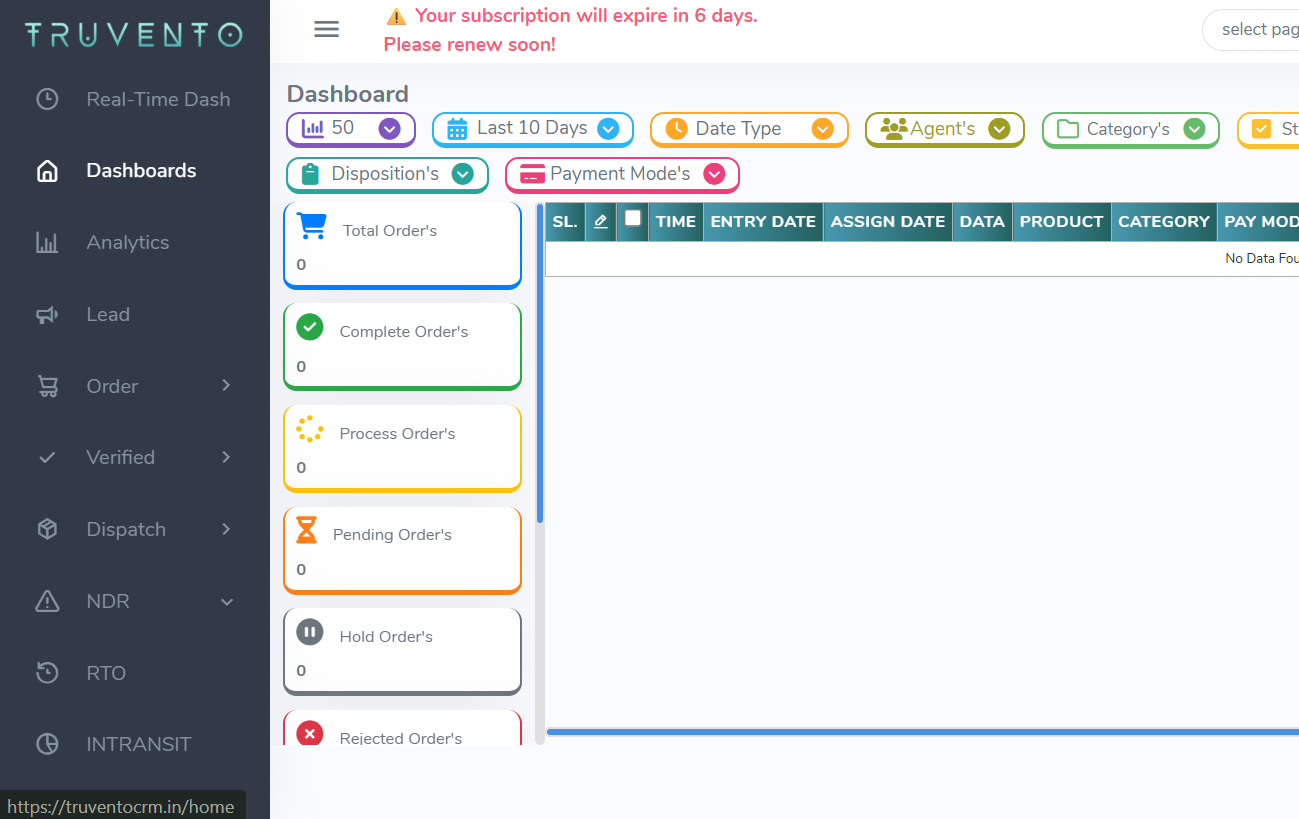The image size is (1299, 819).
Task: Click the Process Order's spinner icon
Action: pos(310,429)
